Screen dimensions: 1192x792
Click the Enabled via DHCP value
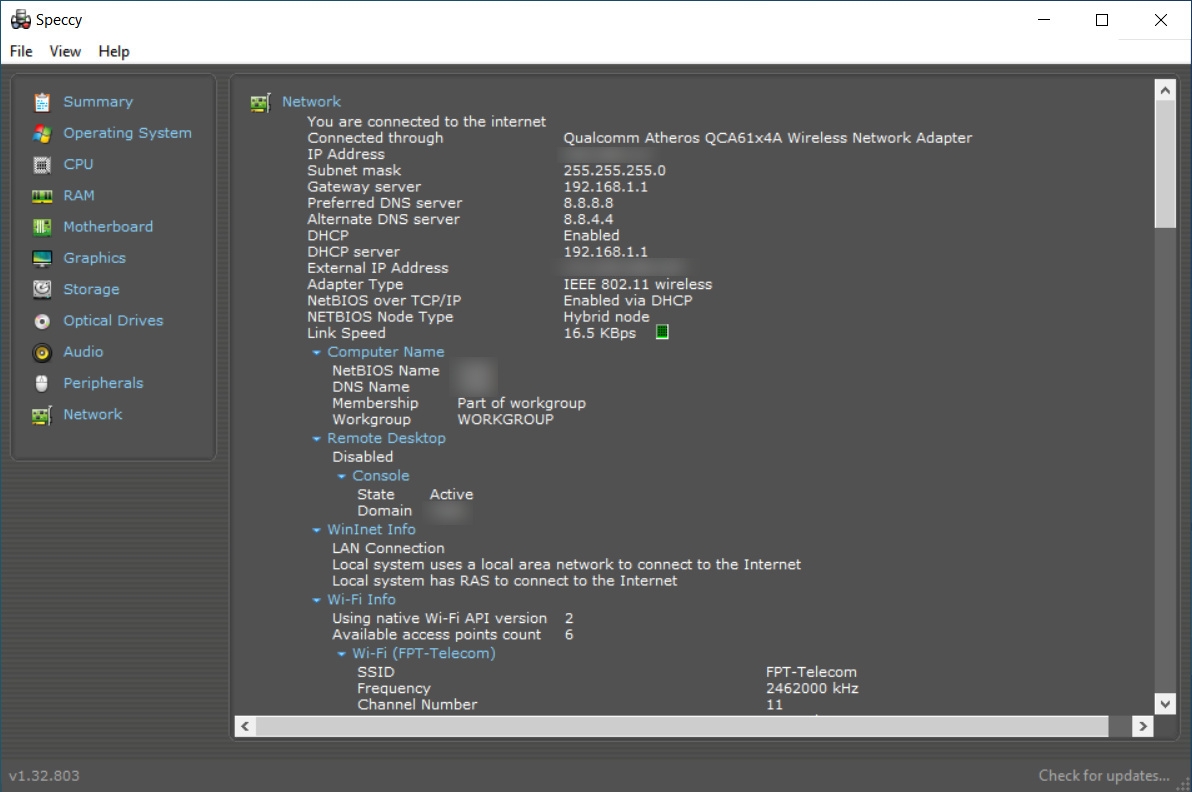click(627, 300)
